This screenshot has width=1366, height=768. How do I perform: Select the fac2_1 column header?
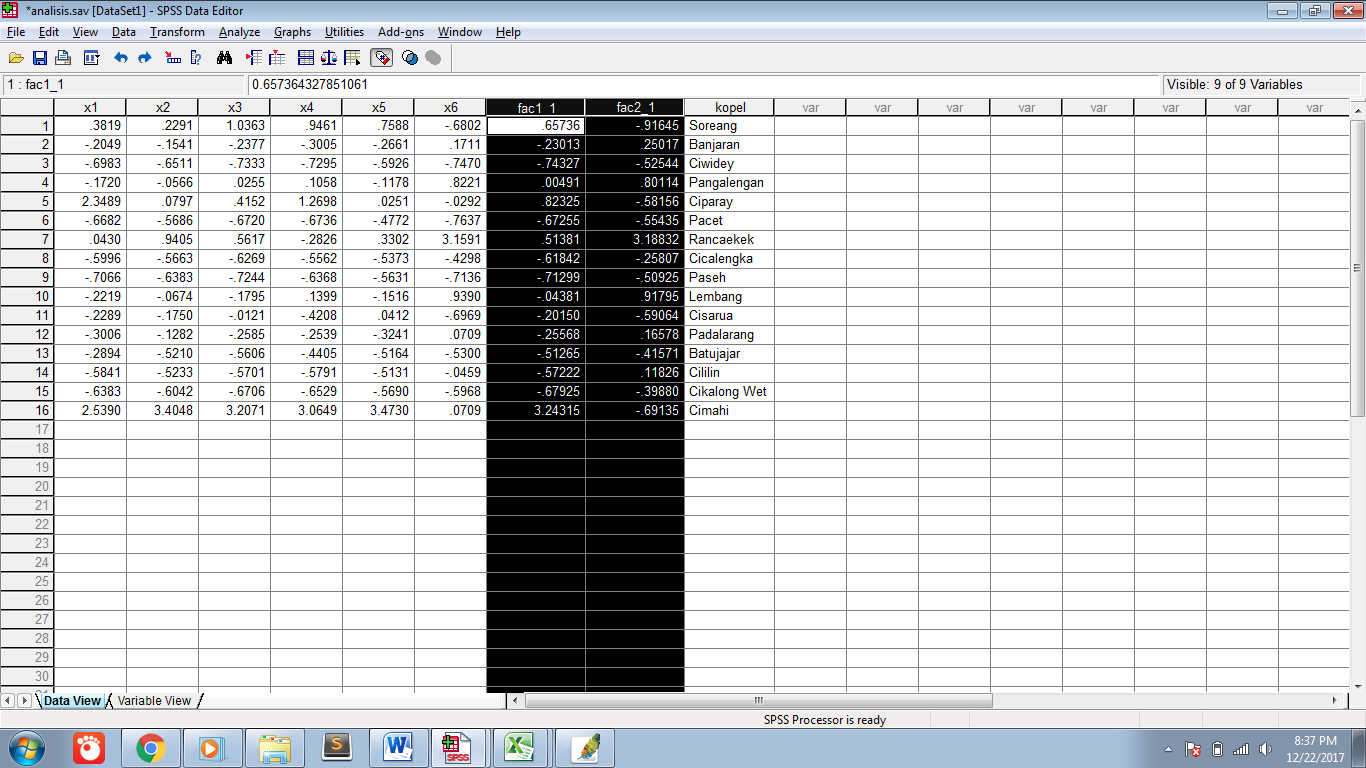pos(634,106)
